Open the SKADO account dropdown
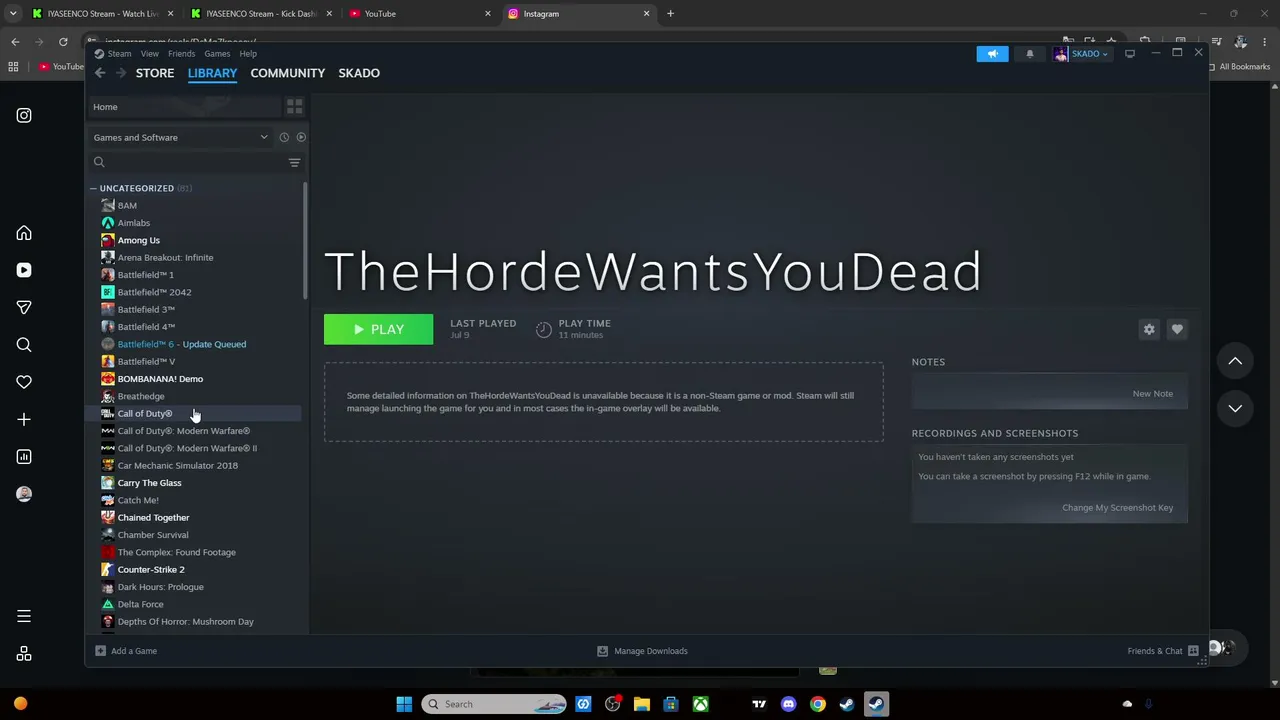 [1081, 54]
